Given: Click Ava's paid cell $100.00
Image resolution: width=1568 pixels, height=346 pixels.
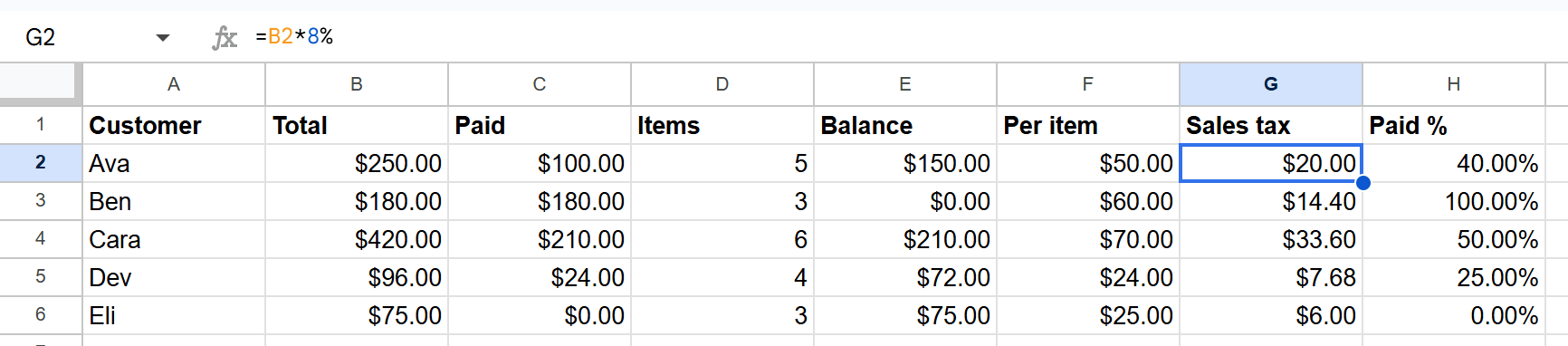Looking at the screenshot, I should (540, 163).
